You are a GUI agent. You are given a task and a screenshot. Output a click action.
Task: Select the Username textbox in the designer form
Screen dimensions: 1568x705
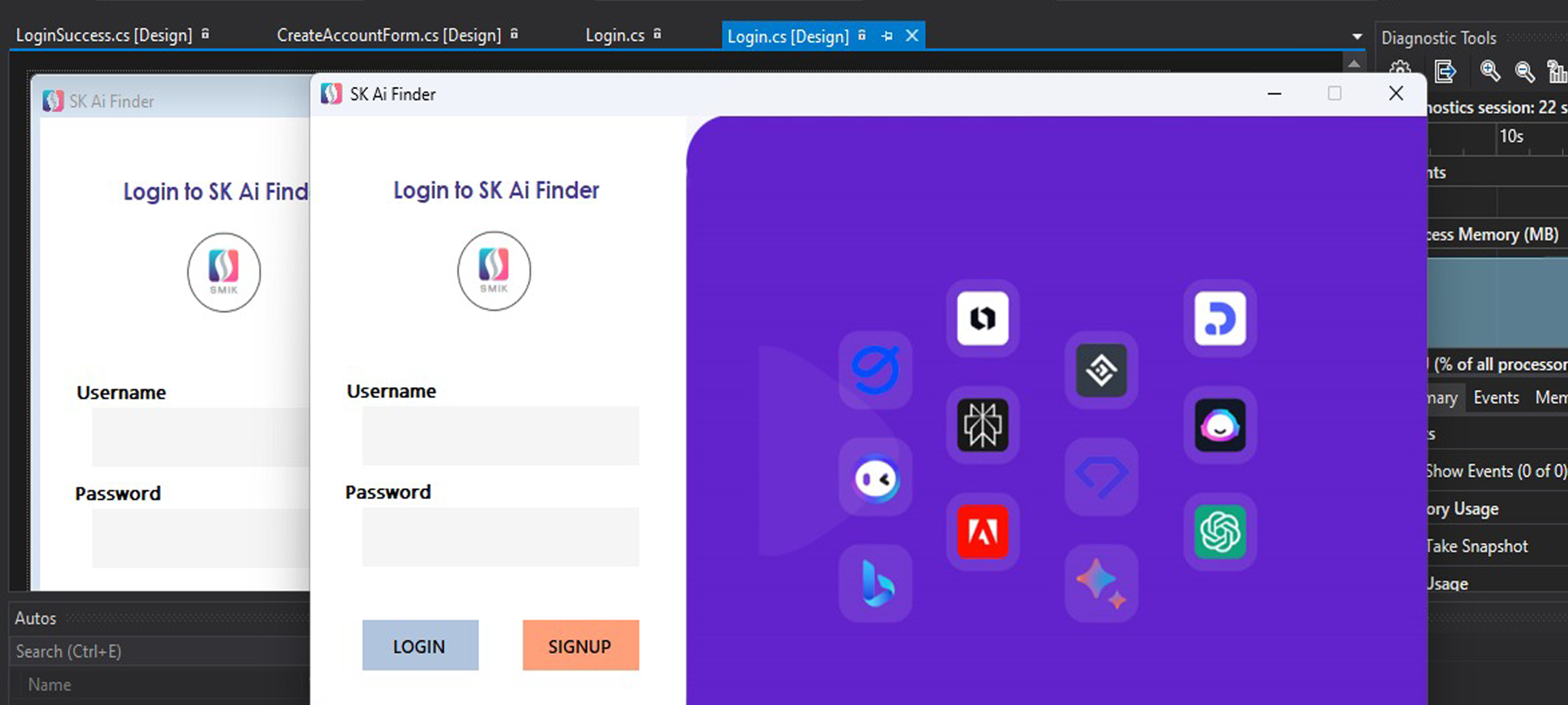point(201,436)
